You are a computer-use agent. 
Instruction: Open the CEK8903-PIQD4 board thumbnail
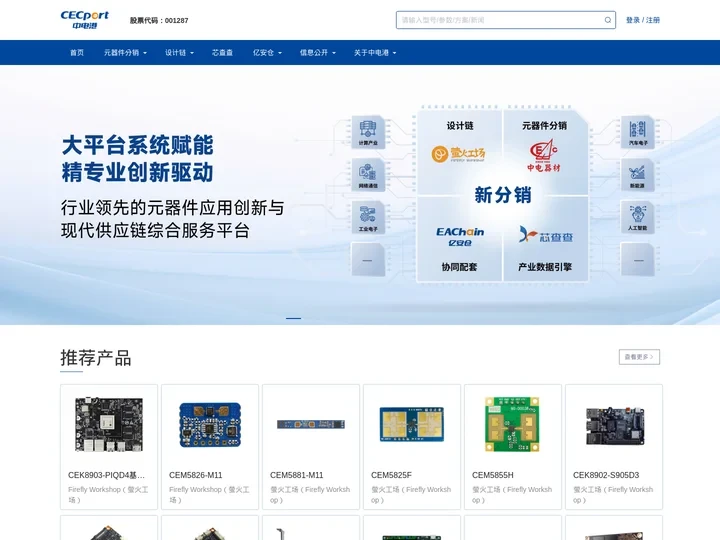pyautogui.click(x=109, y=424)
